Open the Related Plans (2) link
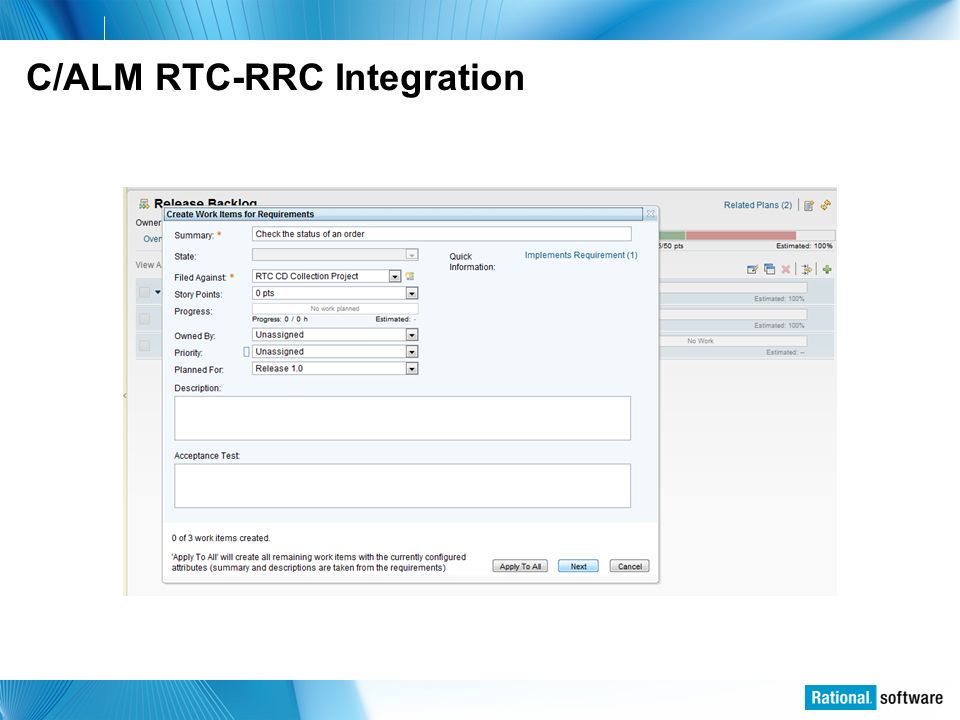960x720 pixels. (x=758, y=205)
